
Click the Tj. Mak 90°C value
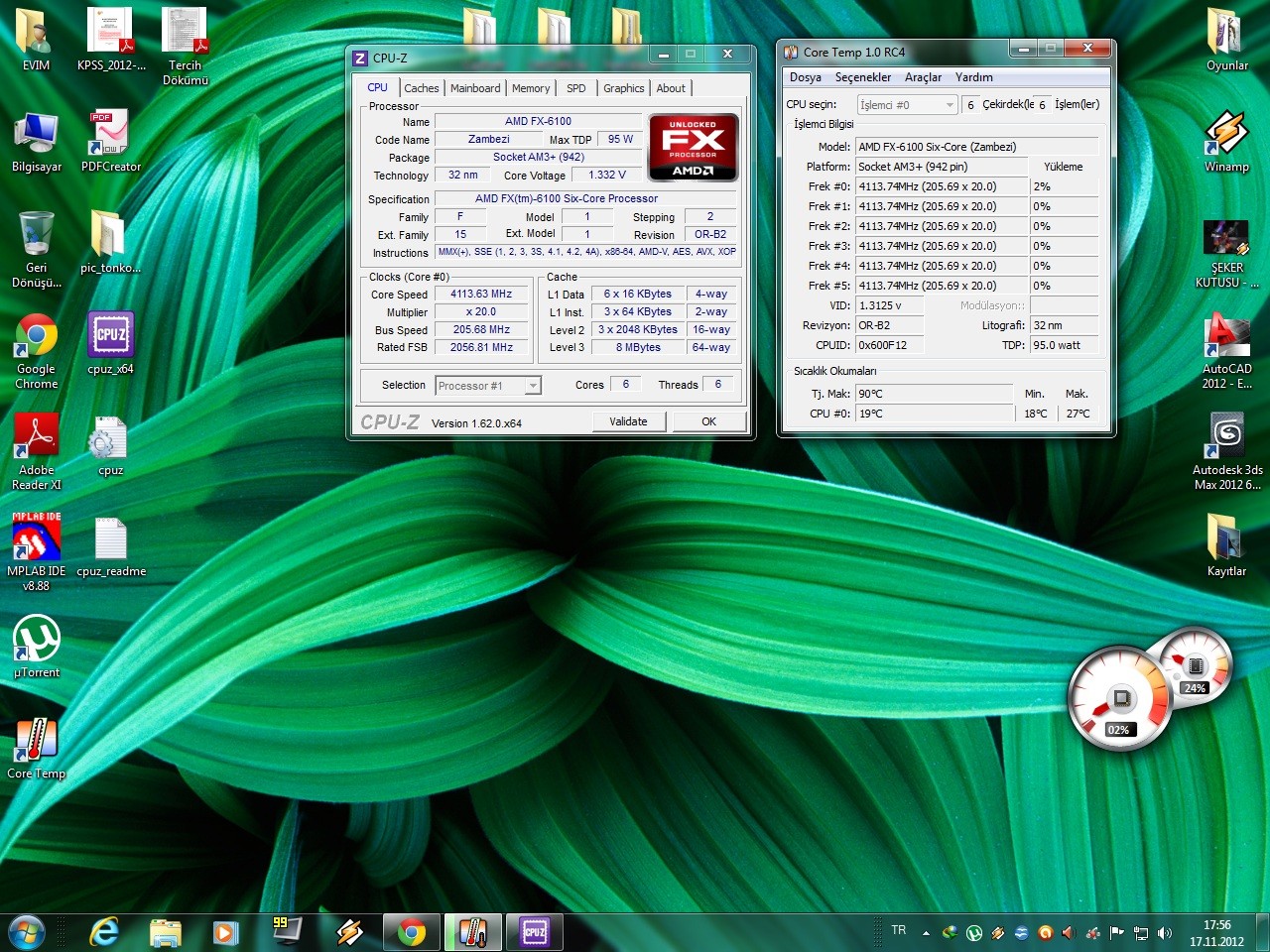click(934, 394)
